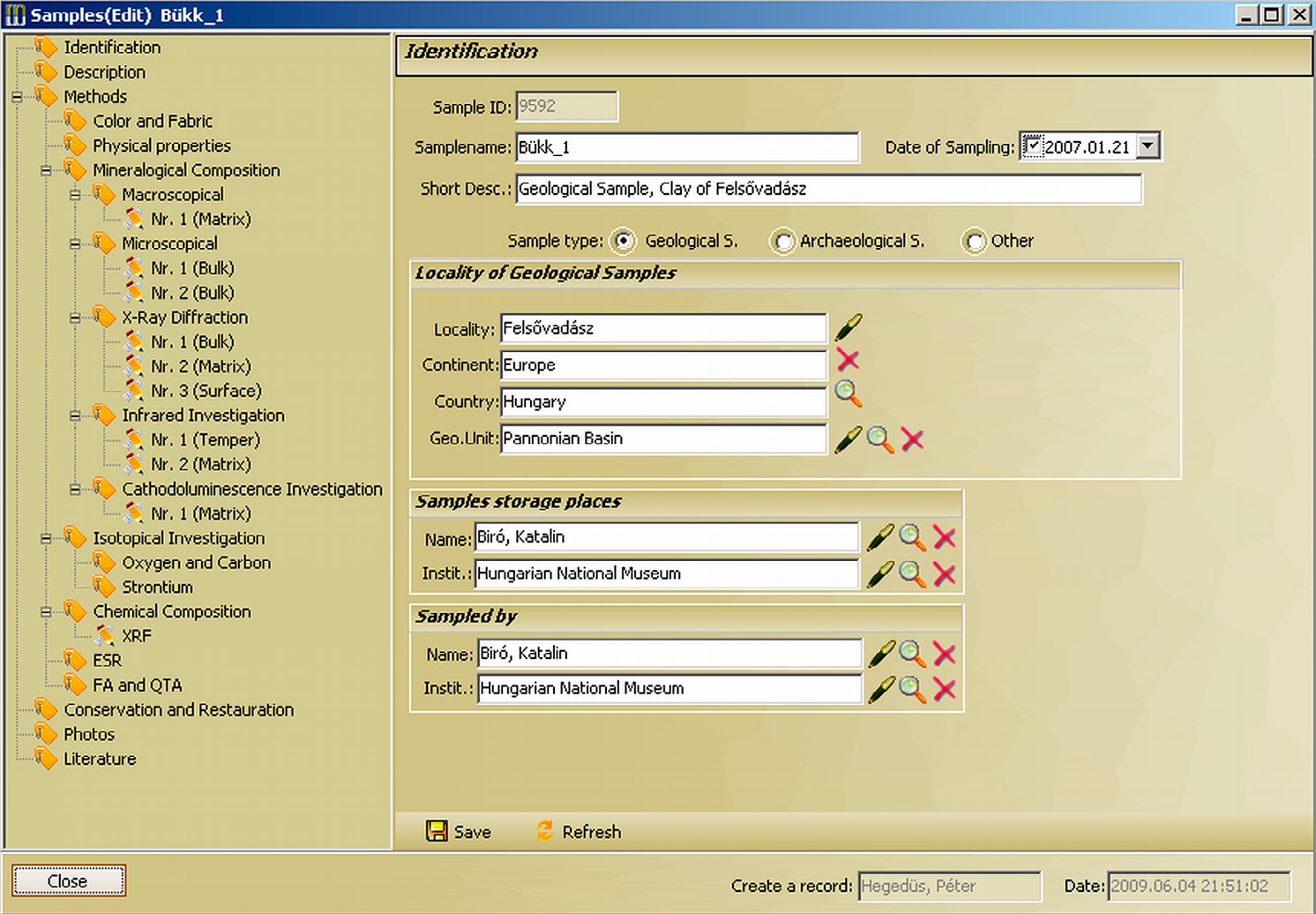Click the red X delete icon for Geo.Unit
The image size is (1316, 914).
(912, 439)
